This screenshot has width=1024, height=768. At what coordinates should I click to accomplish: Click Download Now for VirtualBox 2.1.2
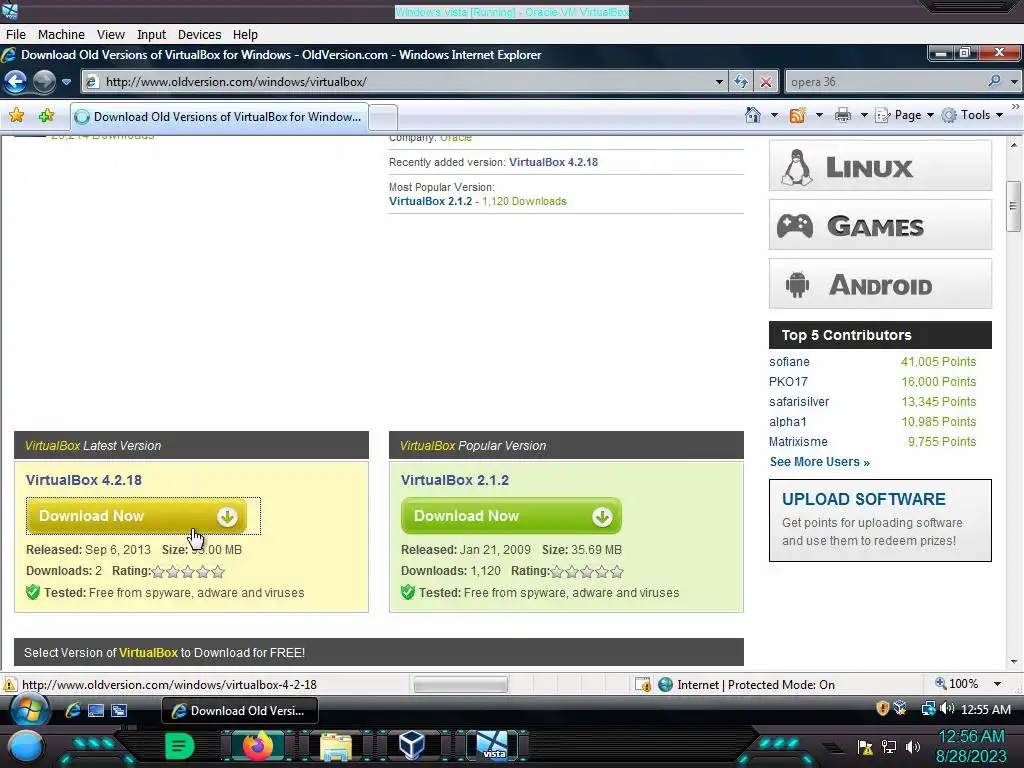click(511, 516)
